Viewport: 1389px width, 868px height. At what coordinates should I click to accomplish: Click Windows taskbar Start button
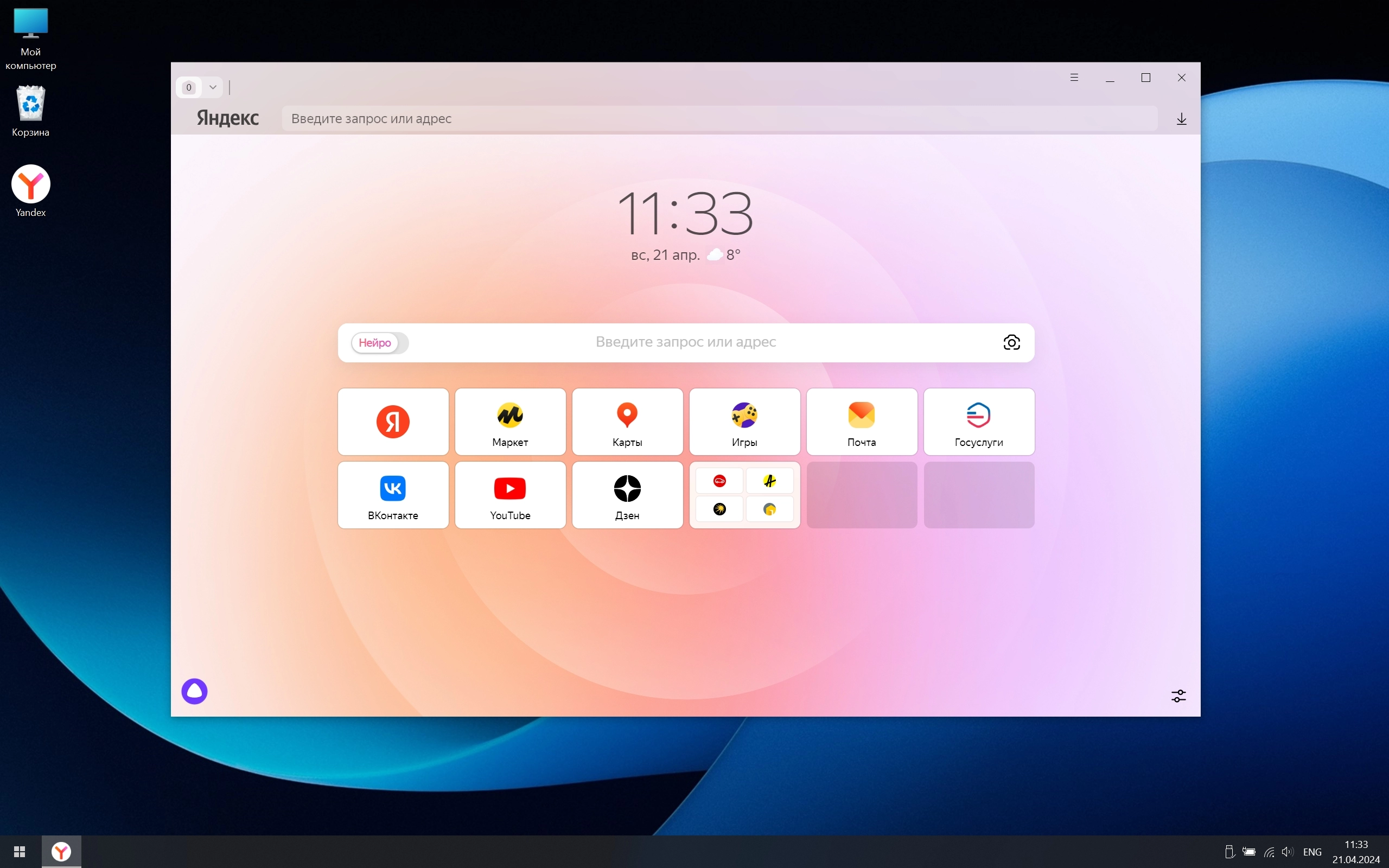[20, 851]
